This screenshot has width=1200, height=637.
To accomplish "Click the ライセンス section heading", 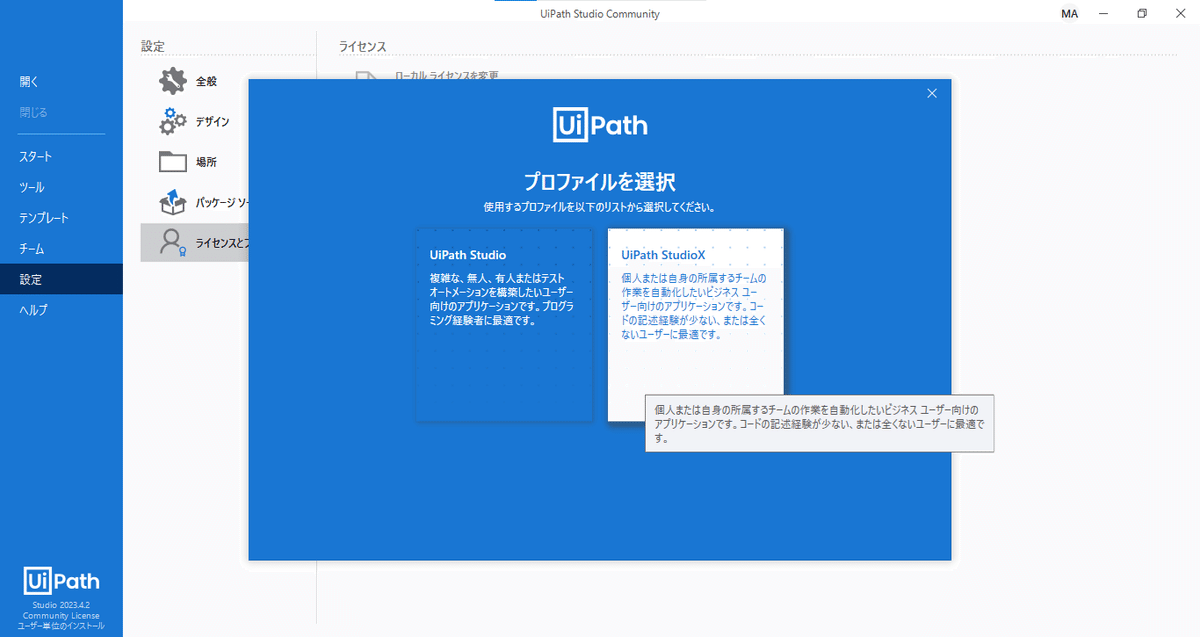I will click(x=362, y=47).
